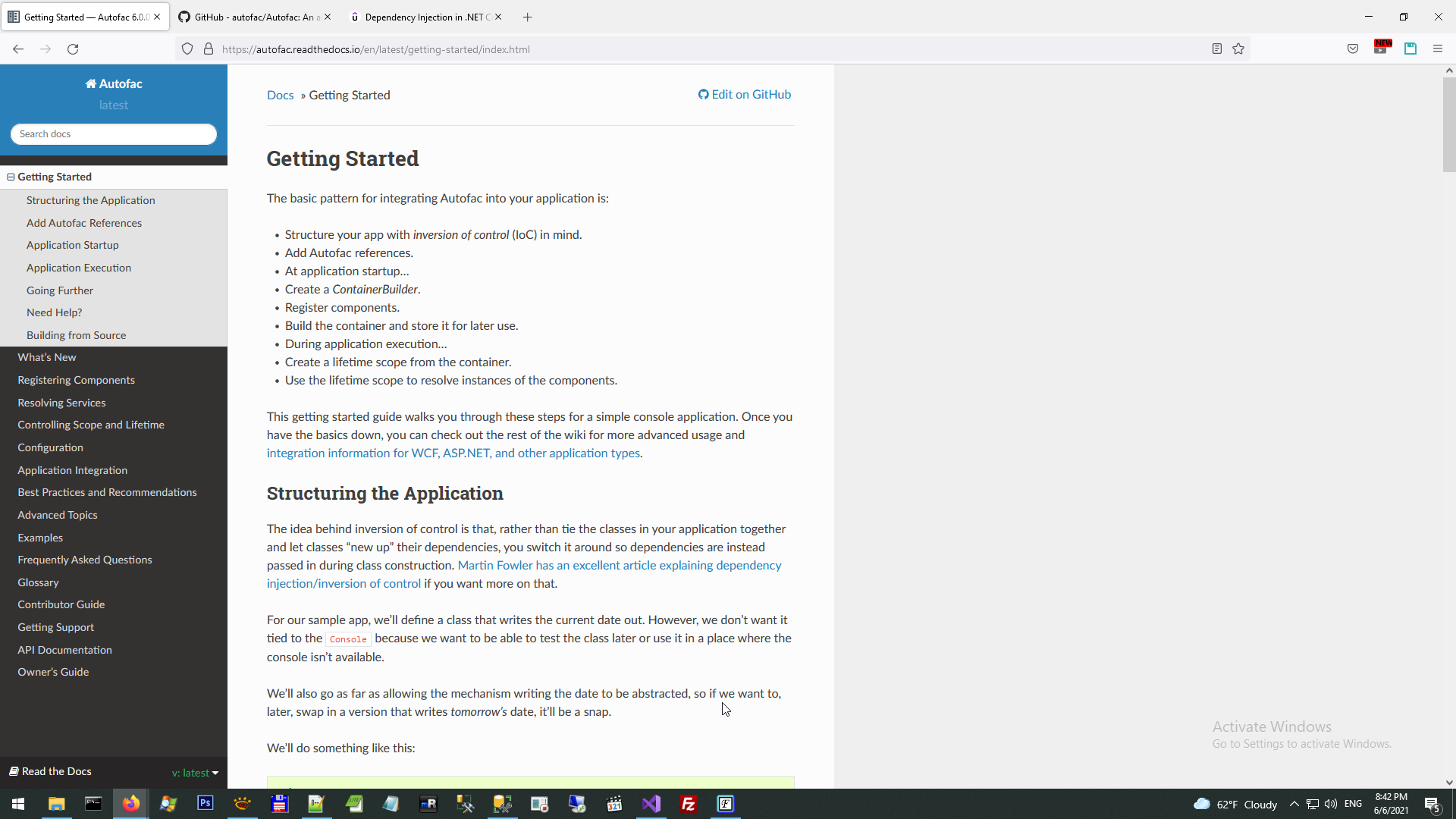Click the Search docs input field

pyautogui.click(x=114, y=134)
